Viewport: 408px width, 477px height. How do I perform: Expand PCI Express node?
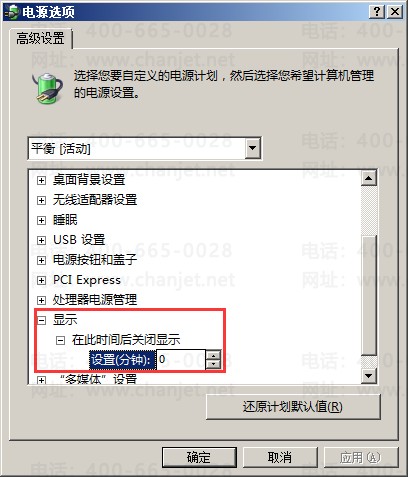coord(41,280)
